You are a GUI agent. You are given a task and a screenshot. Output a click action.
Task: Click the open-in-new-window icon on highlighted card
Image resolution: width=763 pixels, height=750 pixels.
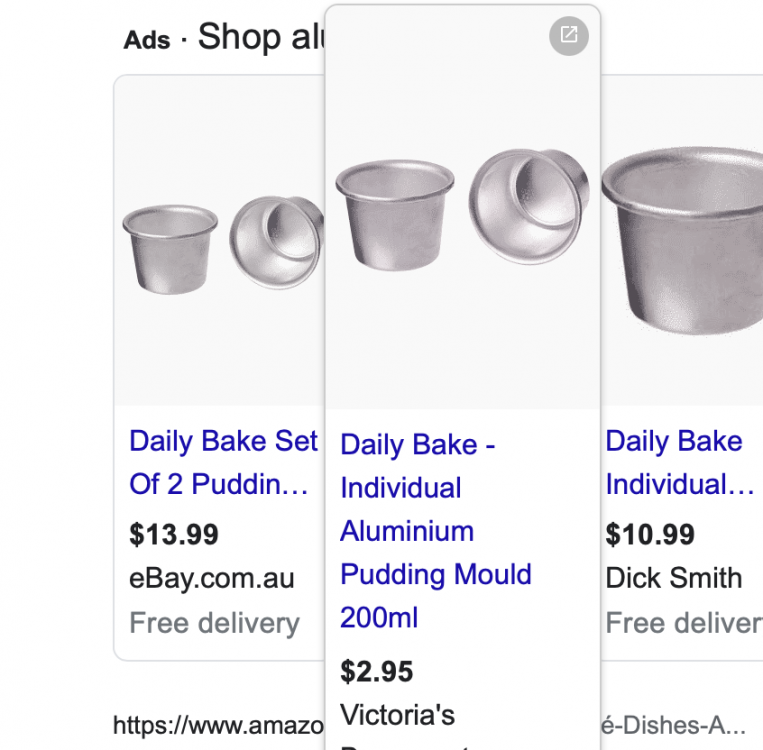point(569,36)
